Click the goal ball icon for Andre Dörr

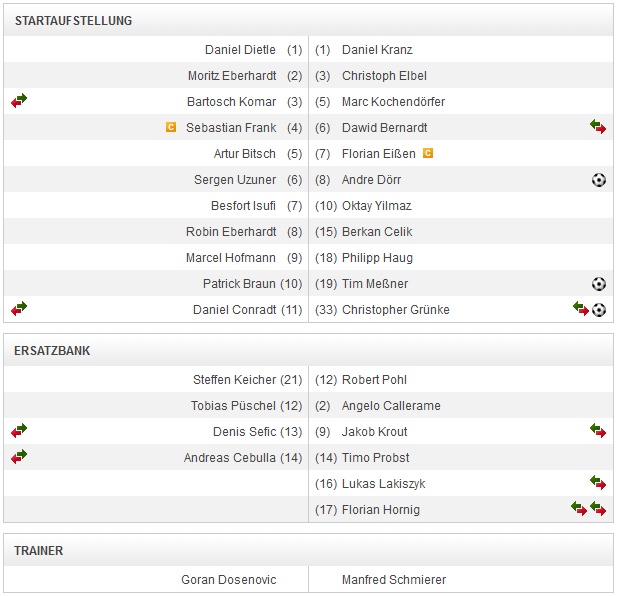599,180
